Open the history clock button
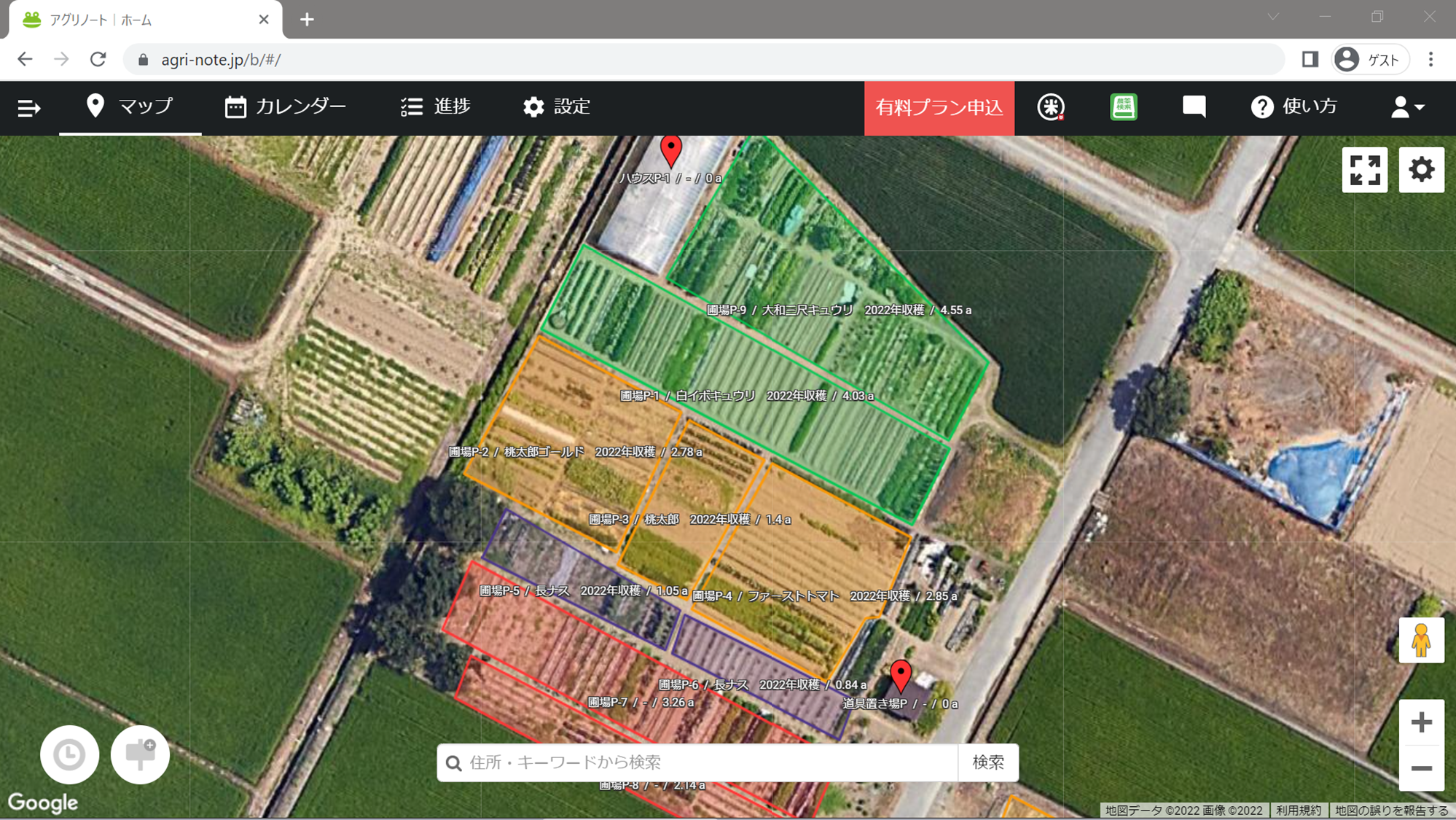Viewport: 1456px width, 820px height. point(69,754)
